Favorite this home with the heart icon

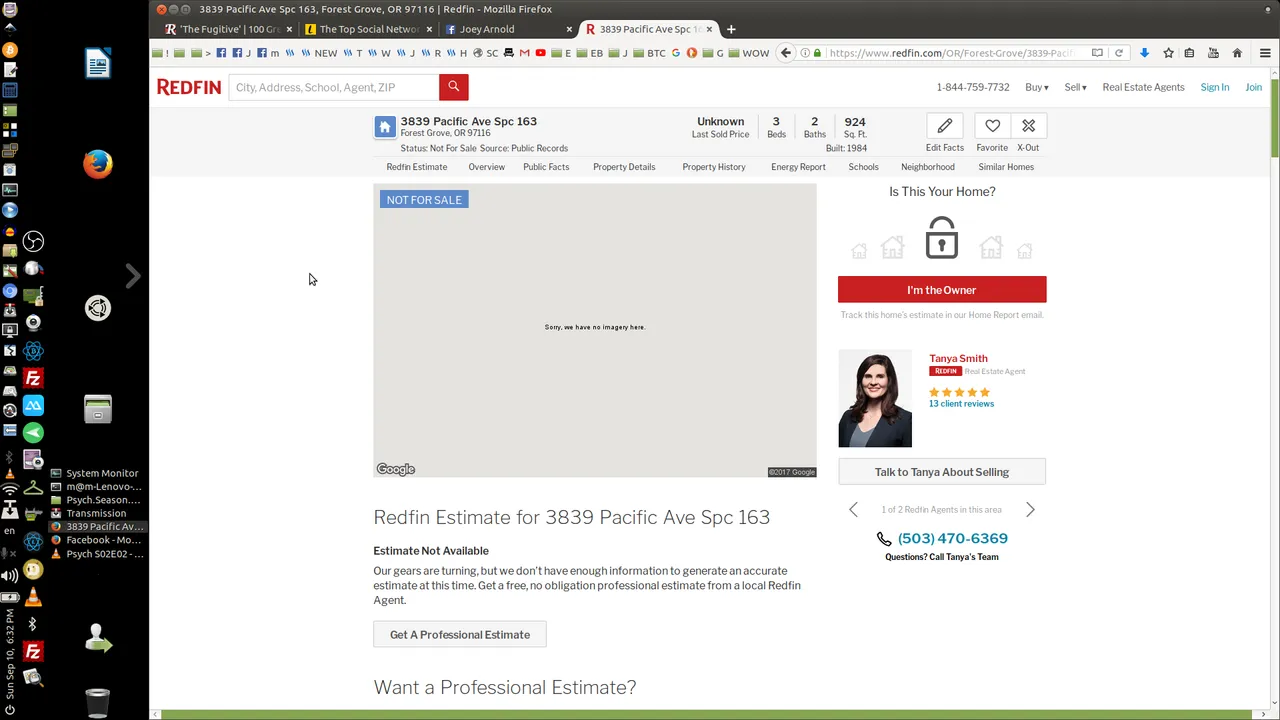tap(992, 126)
